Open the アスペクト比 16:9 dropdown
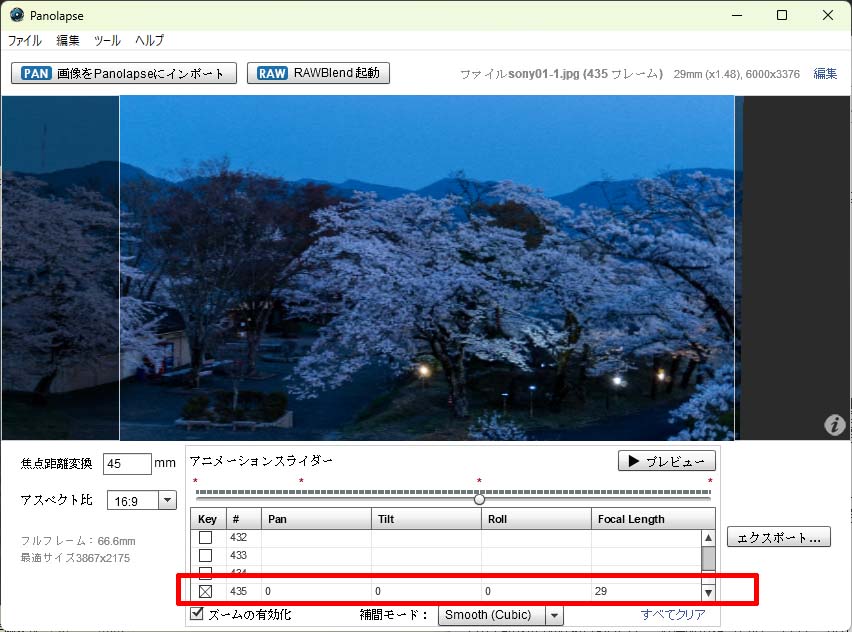Screen dimensions: 852x632 click(x=167, y=500)
